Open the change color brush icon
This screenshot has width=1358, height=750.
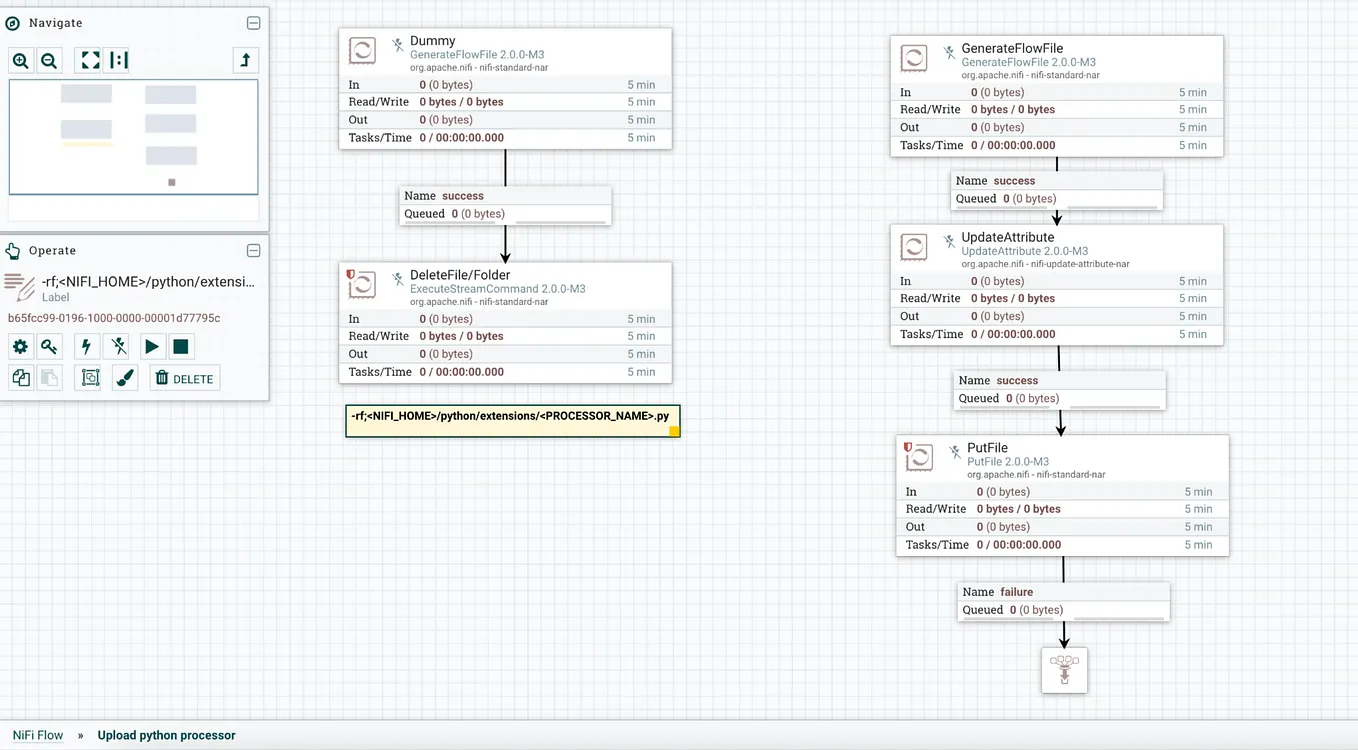click(x=124, y=377)
